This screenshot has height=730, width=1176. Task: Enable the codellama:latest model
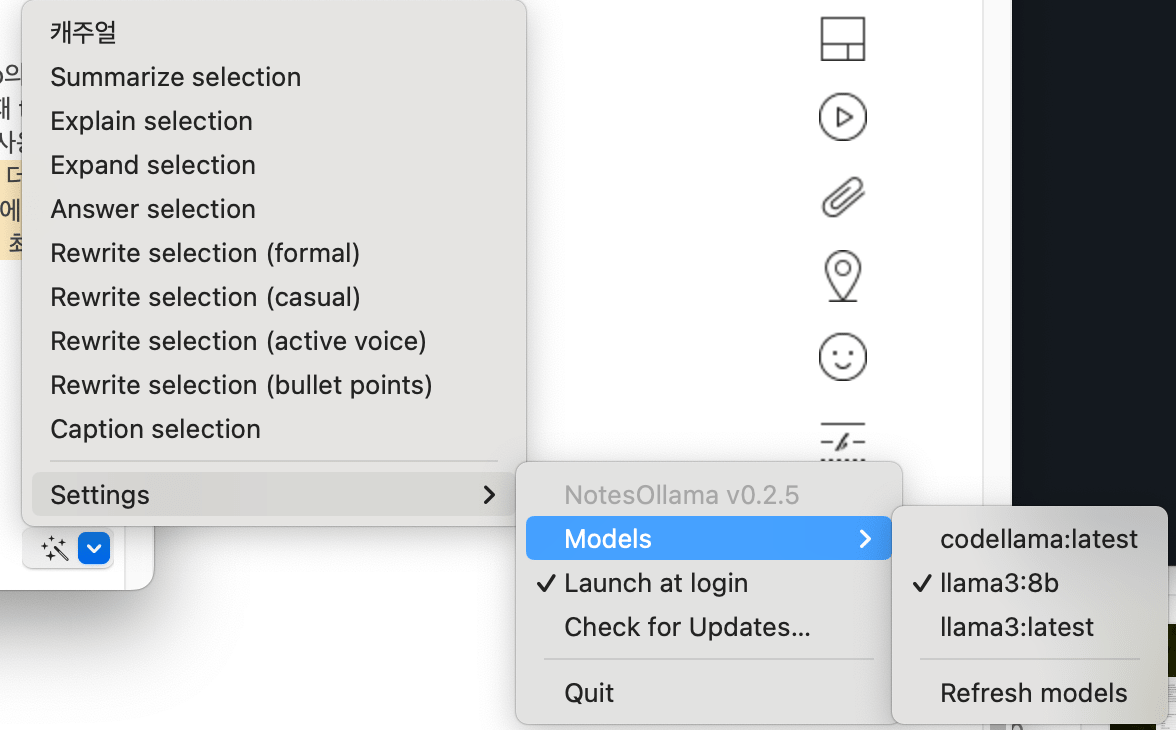click(x=1039, y=539)
